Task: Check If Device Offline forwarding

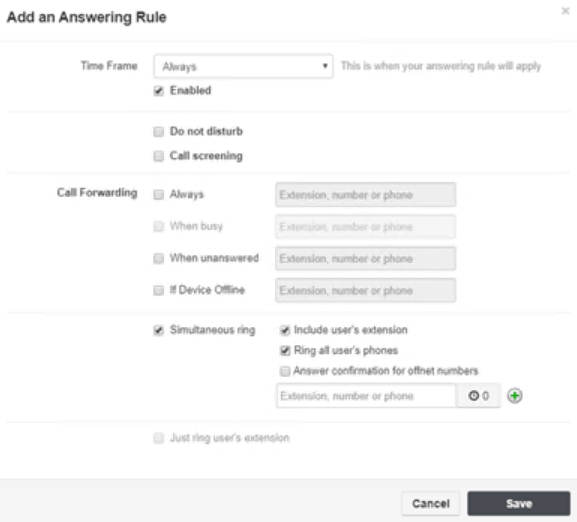Action: [x=159, y=290]
